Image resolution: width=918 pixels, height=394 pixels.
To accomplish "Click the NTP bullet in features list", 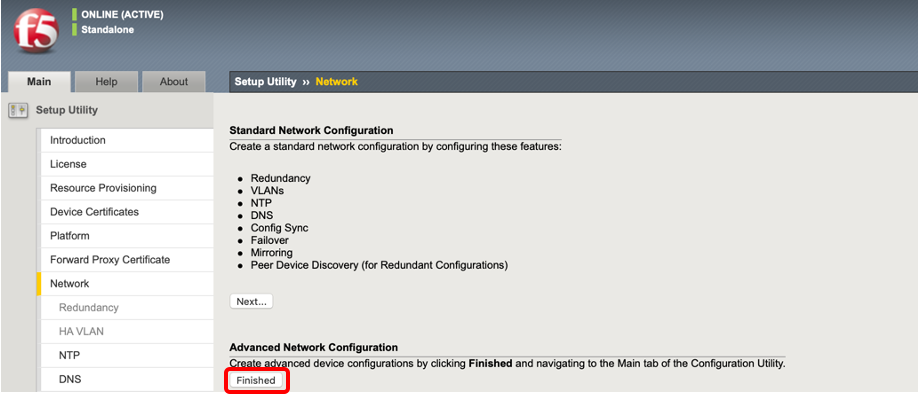I will (261, 203).
